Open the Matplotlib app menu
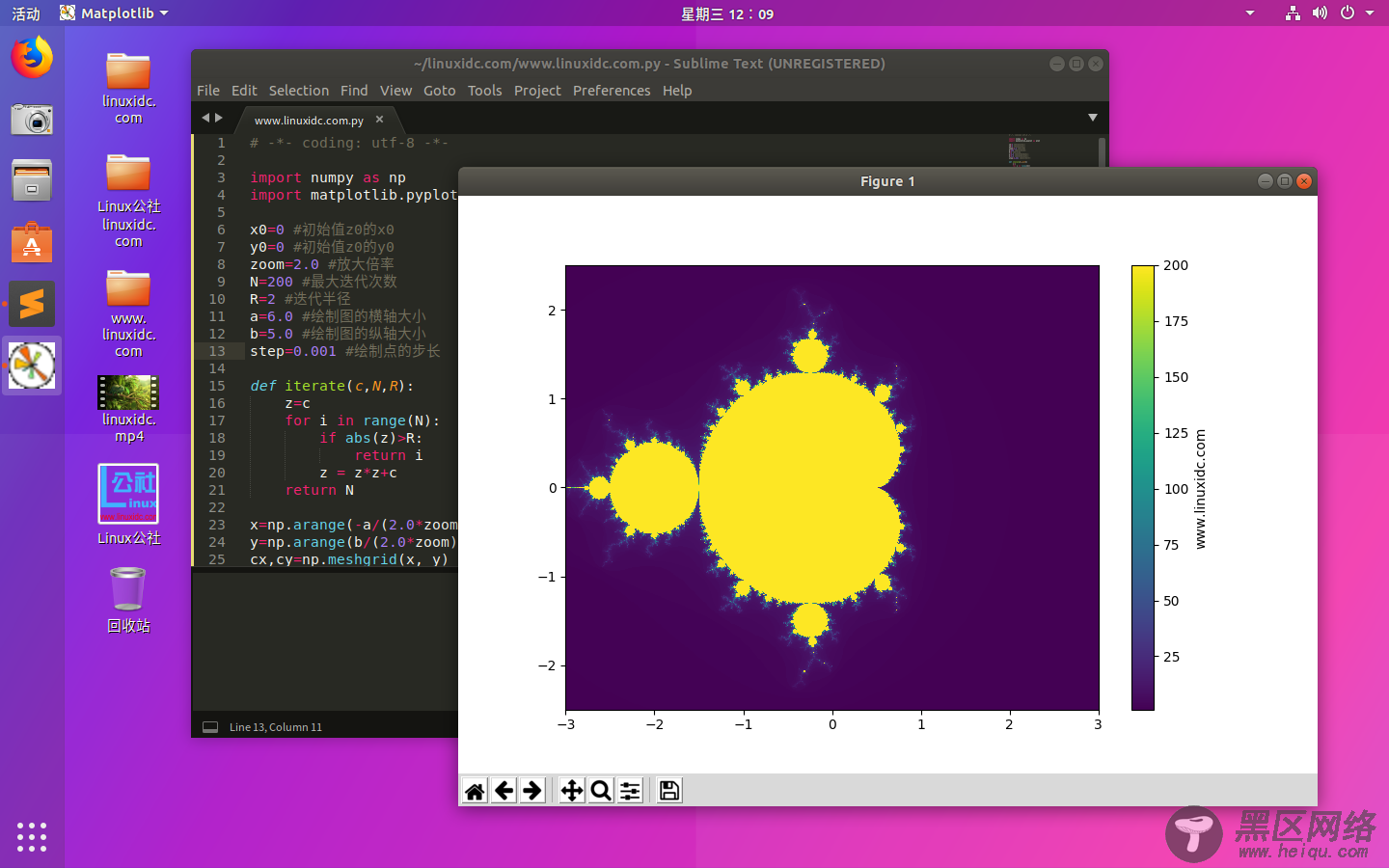1389x868 pixels. (114, 14)
